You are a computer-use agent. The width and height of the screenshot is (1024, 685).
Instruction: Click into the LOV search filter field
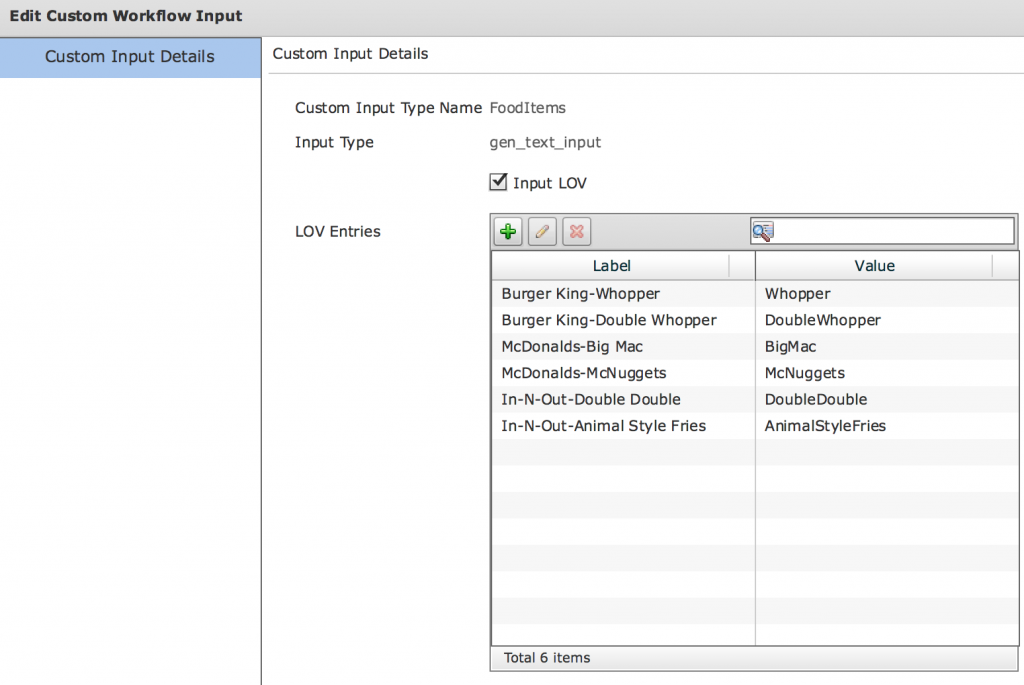(890, 231)
